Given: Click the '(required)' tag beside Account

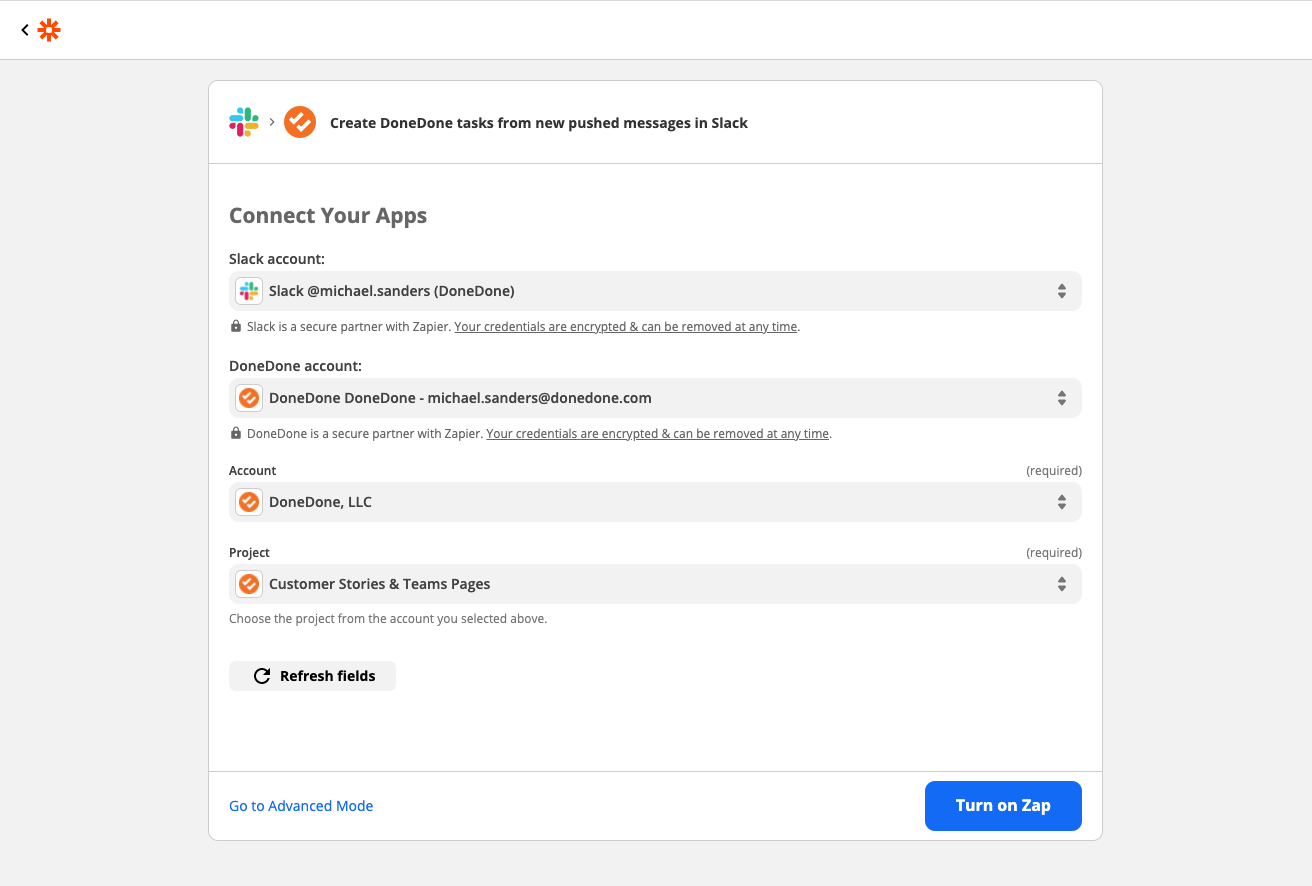Looking at the screenshot, I should (1054, 471).
